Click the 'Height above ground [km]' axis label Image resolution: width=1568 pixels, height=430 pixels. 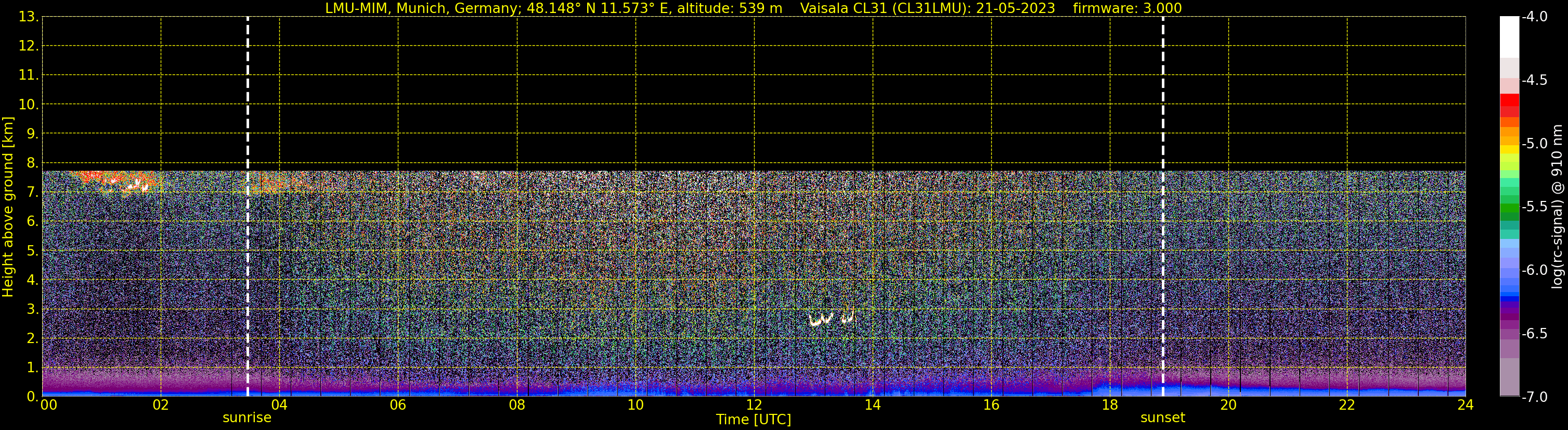[8, 207]
